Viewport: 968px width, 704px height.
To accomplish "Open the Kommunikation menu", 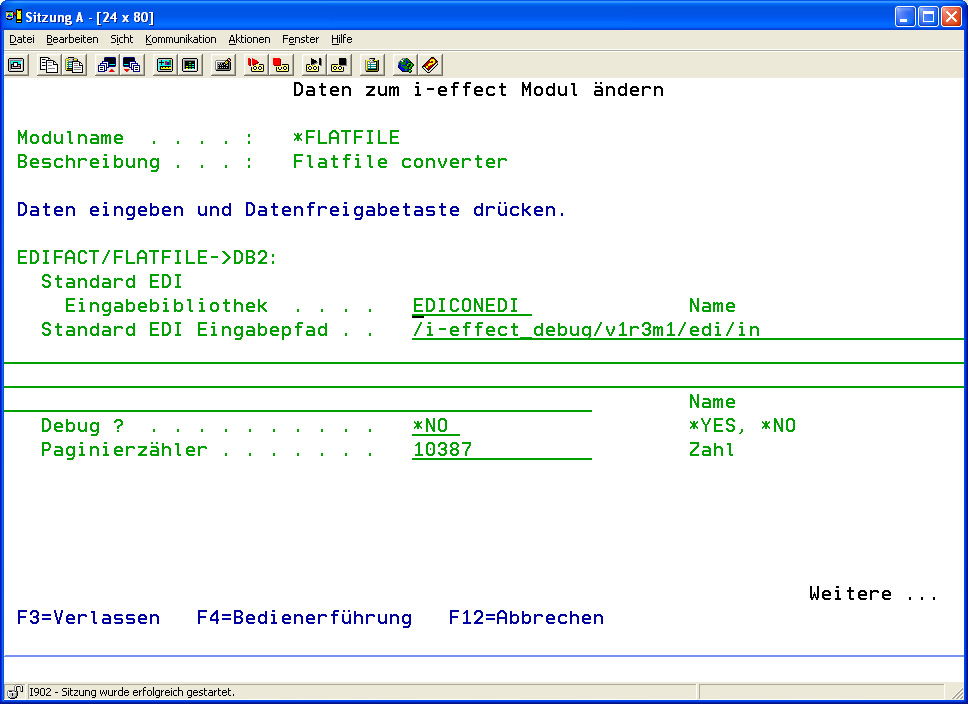I will 180,39.
